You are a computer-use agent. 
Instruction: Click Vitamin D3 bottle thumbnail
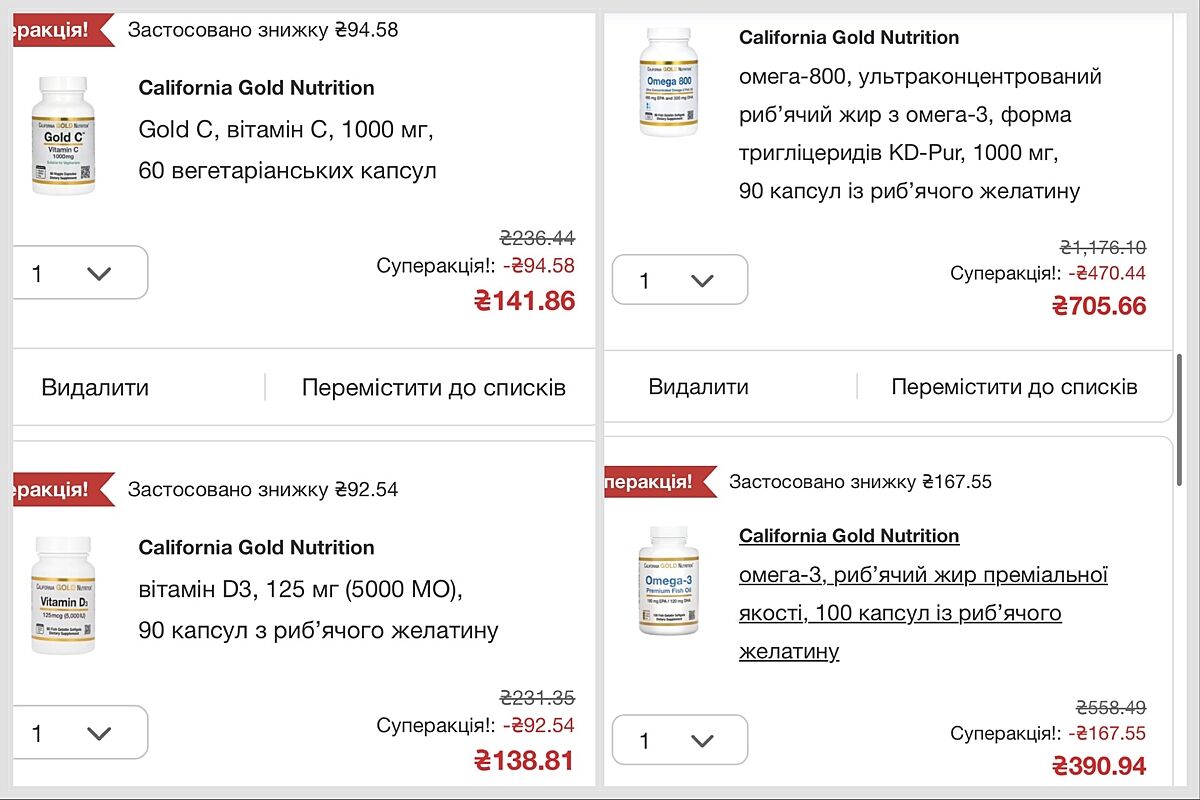click(64, 595)
